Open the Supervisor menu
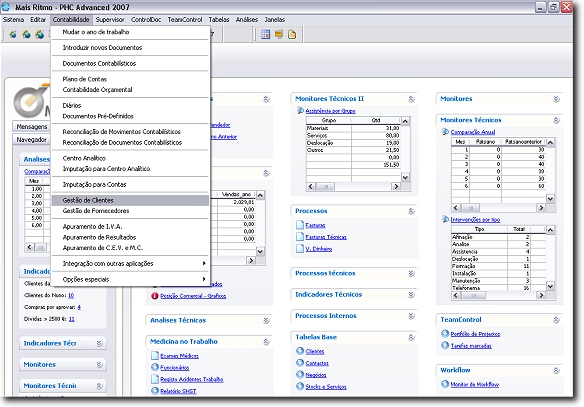Image resolution: width=584 pixels, height=407 pixels. point(110,19)
